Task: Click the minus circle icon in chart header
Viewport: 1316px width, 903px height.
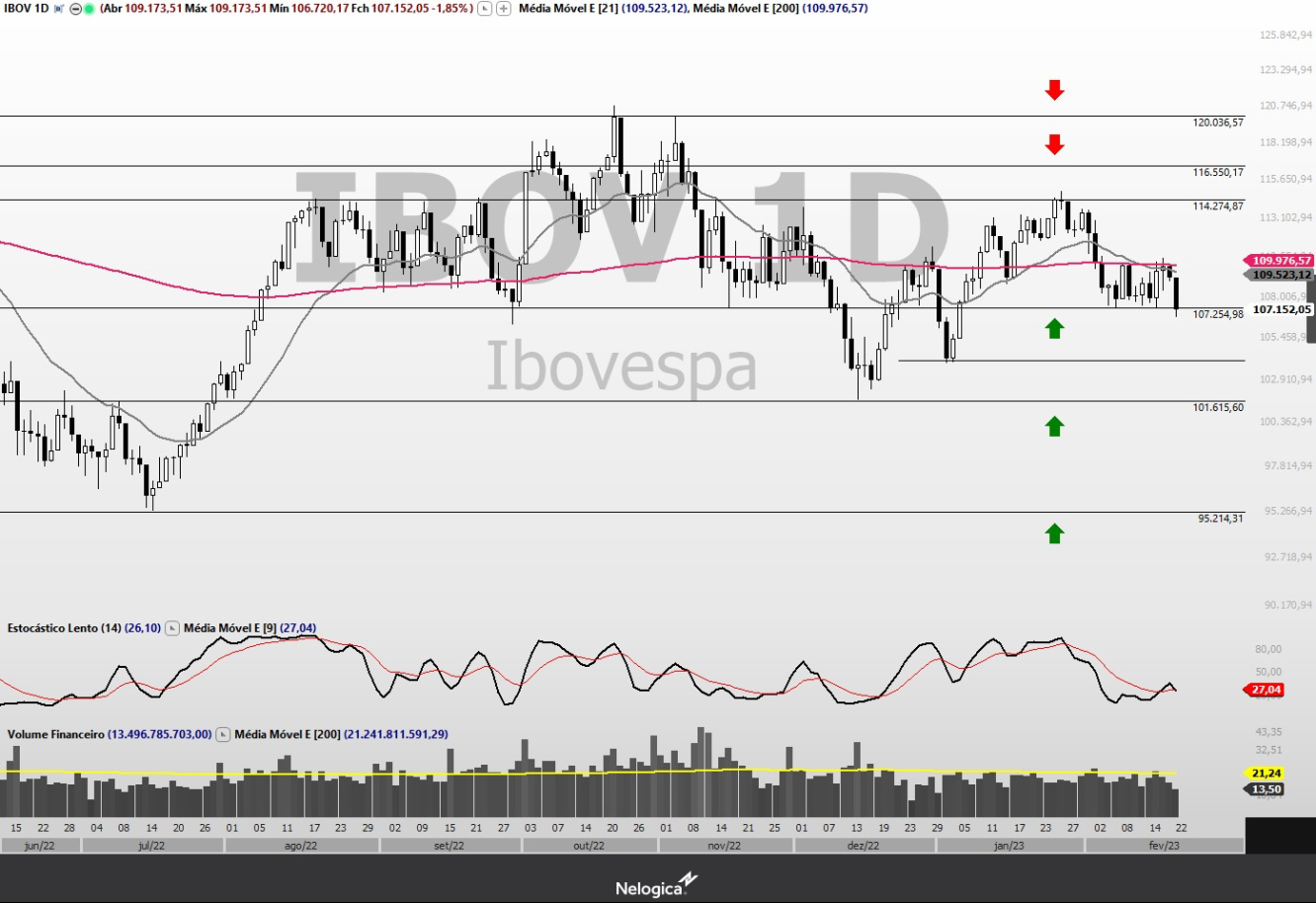Action: coord(76,8)
